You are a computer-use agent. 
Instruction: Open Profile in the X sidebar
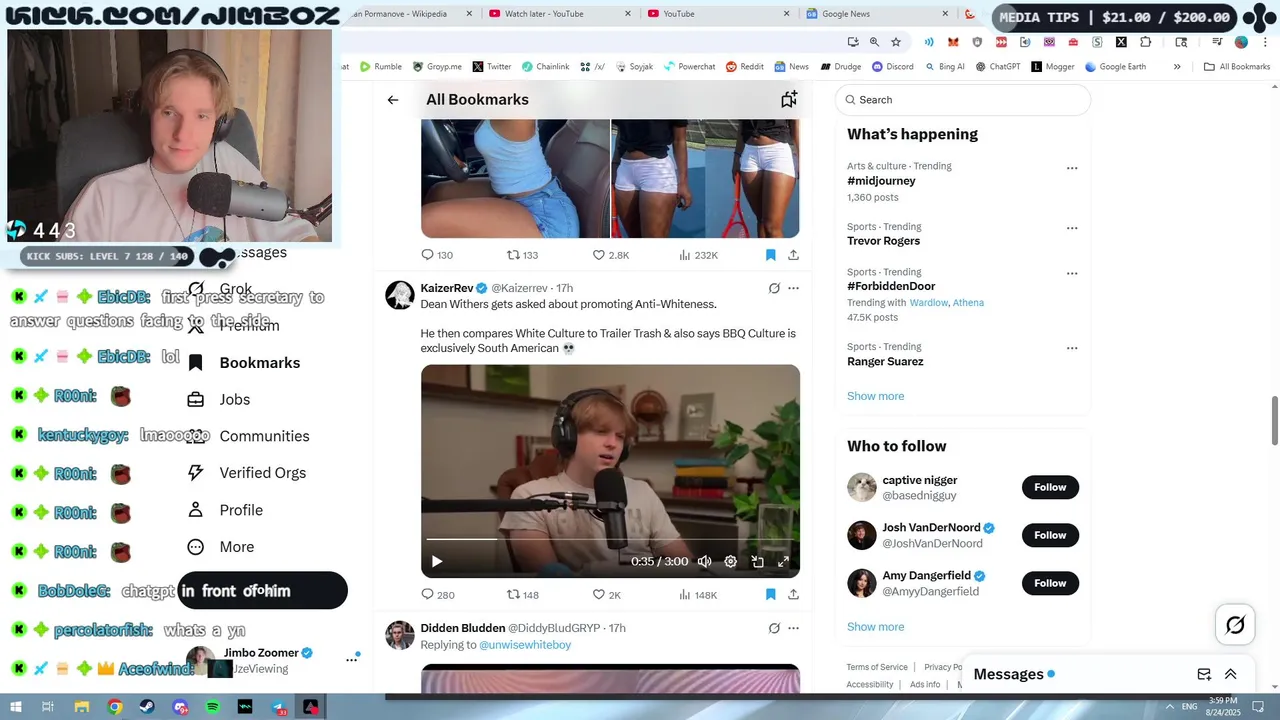click(225, 510)
